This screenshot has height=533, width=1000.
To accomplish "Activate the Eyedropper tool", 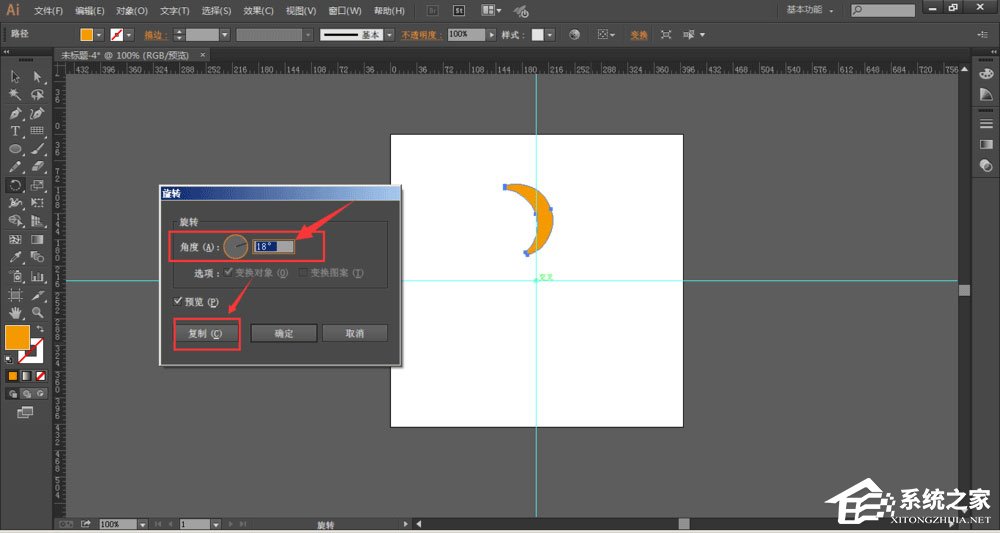I will [x=16, y=257].
